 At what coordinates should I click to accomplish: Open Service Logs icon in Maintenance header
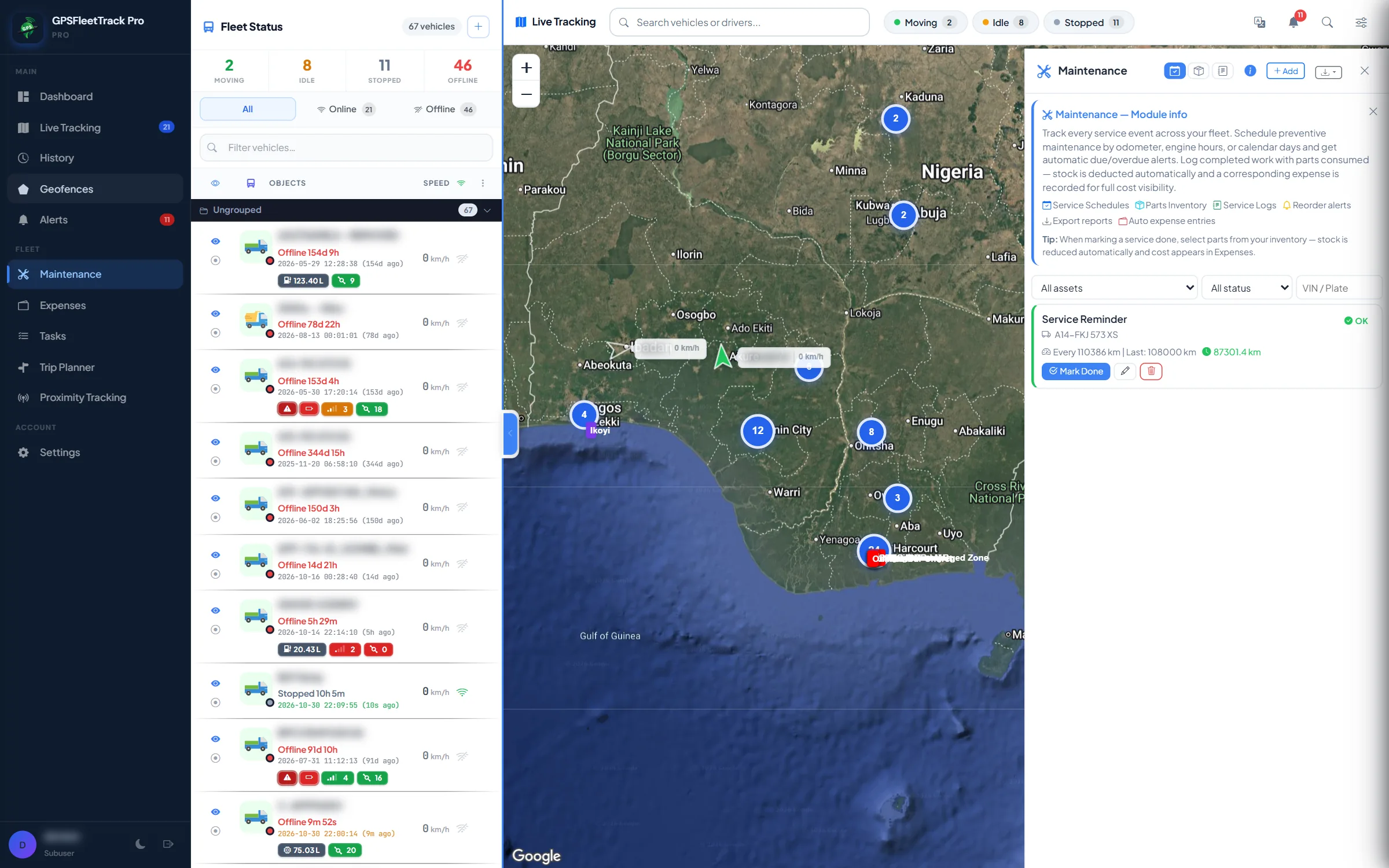[x=1222, y=71]
